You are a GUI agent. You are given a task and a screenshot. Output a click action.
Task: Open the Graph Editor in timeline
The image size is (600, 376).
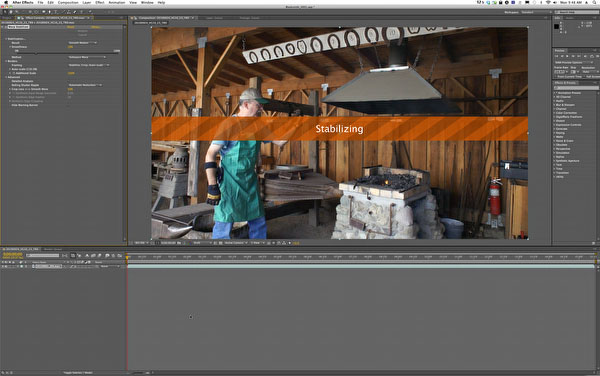pos(119,256)
